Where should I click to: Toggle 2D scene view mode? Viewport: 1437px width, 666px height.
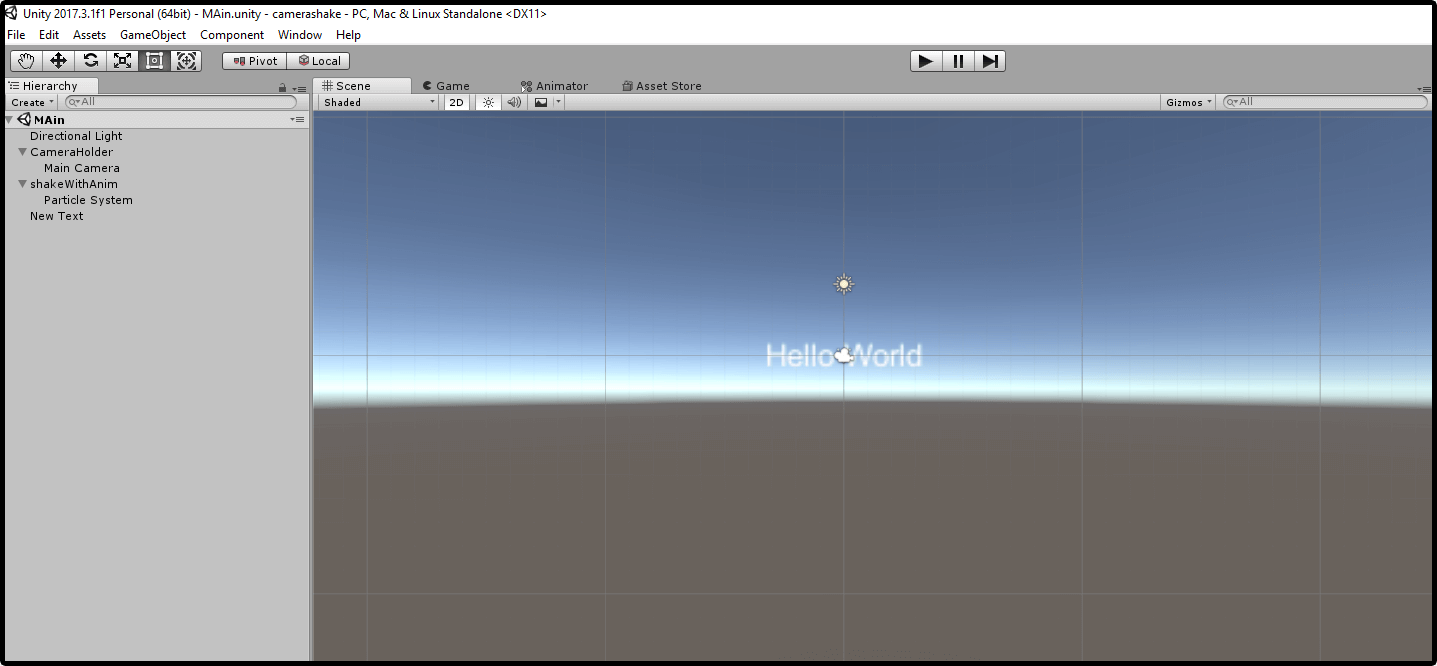(456, 101)
